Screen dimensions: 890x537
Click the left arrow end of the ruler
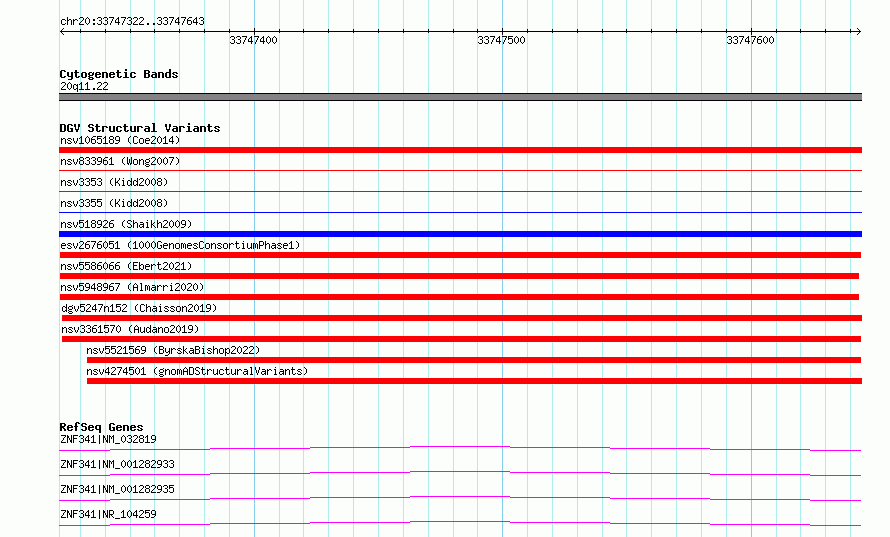tap(62, 32)
